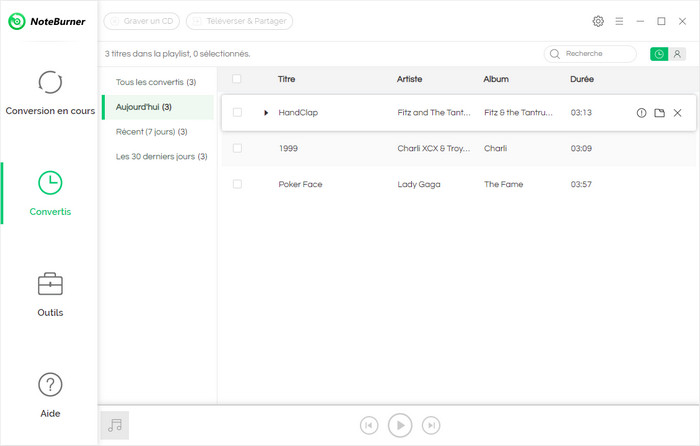Select Aujourd'hui (3) filter
The height and width of the screenshot is (446, 700).
158,107
